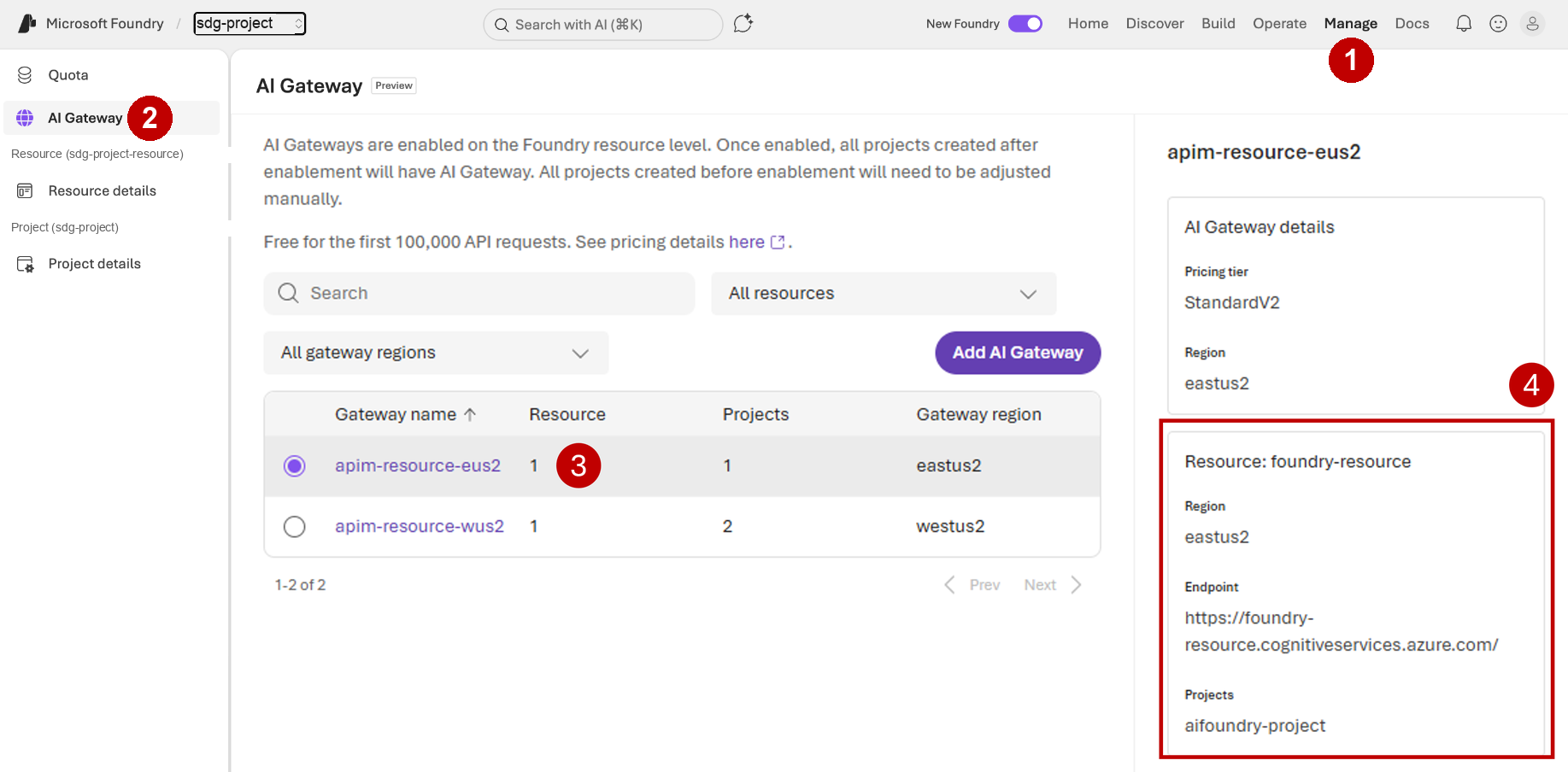Expand the All gateway regions dropdown

click(436, 354)
